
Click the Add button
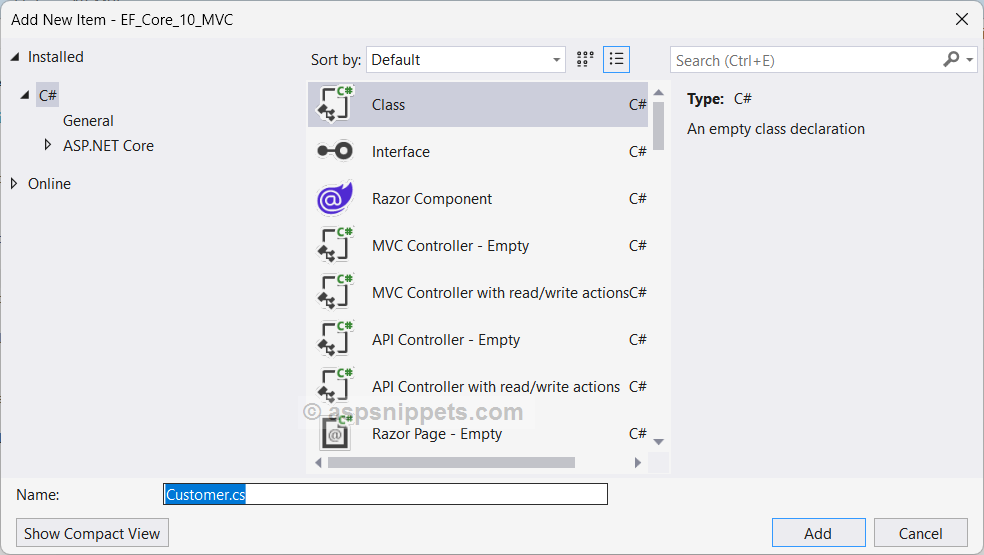(818, 533)
